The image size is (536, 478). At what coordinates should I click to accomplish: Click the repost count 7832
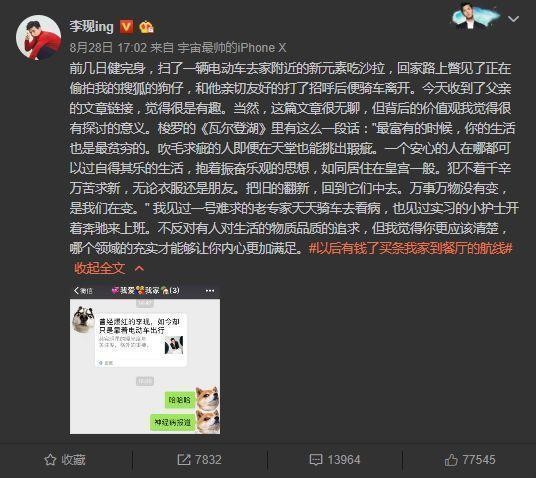pyautogui.click(x=208, y=460)
